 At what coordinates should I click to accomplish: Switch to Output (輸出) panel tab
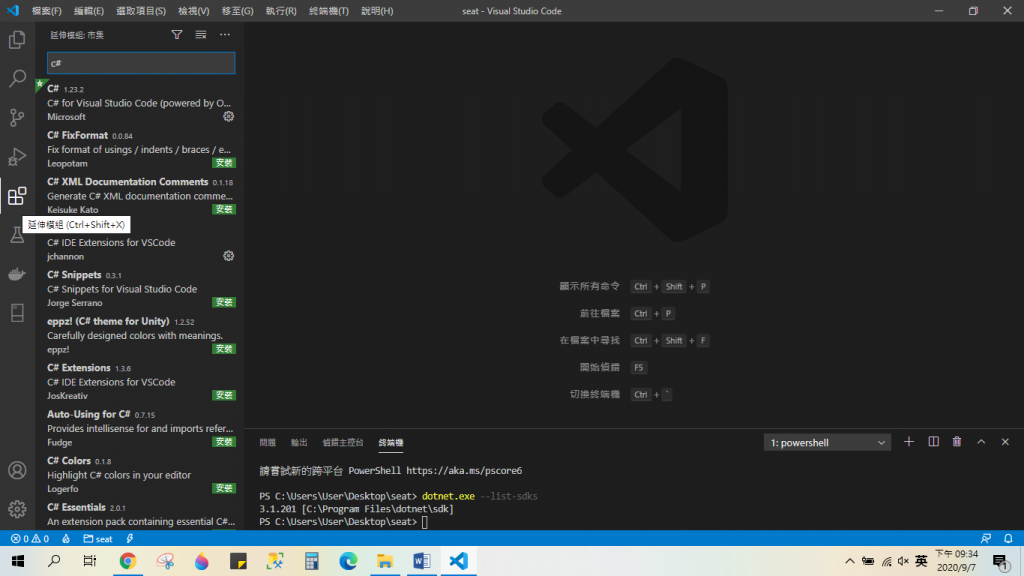click(x=299, y=443)
